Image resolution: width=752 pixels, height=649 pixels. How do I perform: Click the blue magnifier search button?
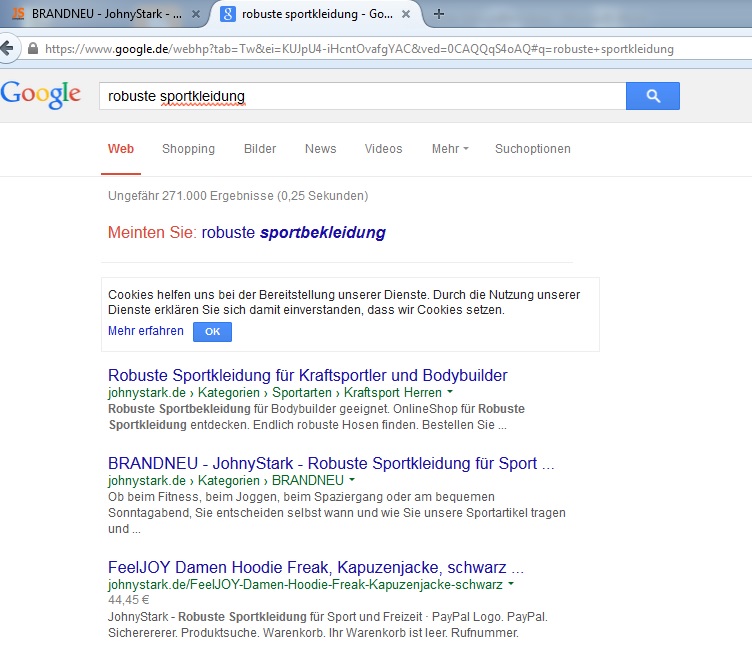click(652, 96)
